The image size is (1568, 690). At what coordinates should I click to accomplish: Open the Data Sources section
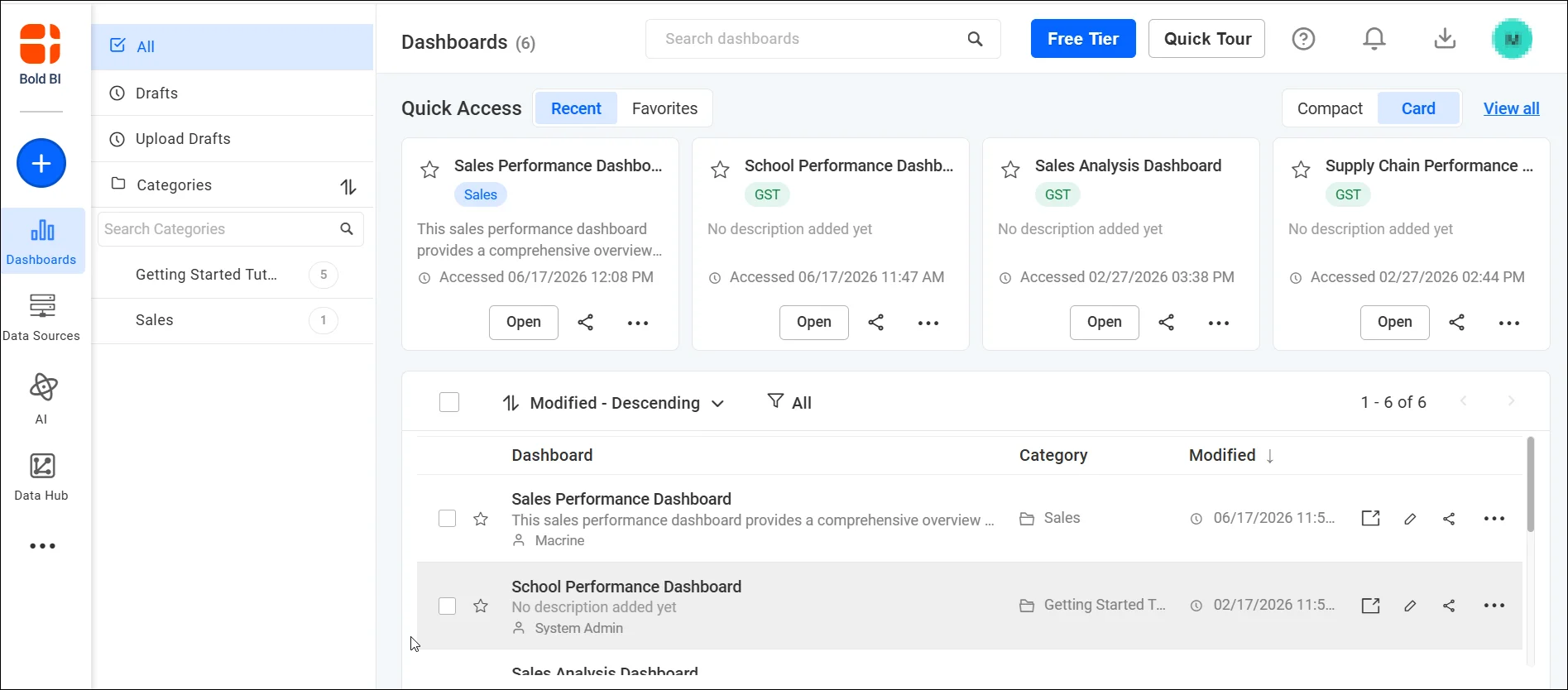41,317
